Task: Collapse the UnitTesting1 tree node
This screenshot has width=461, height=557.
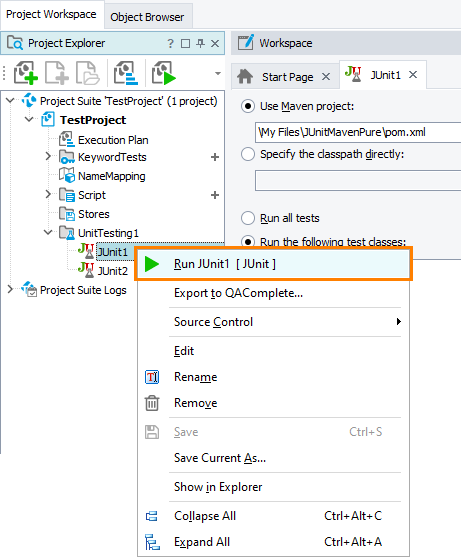Action: (48, 233)
